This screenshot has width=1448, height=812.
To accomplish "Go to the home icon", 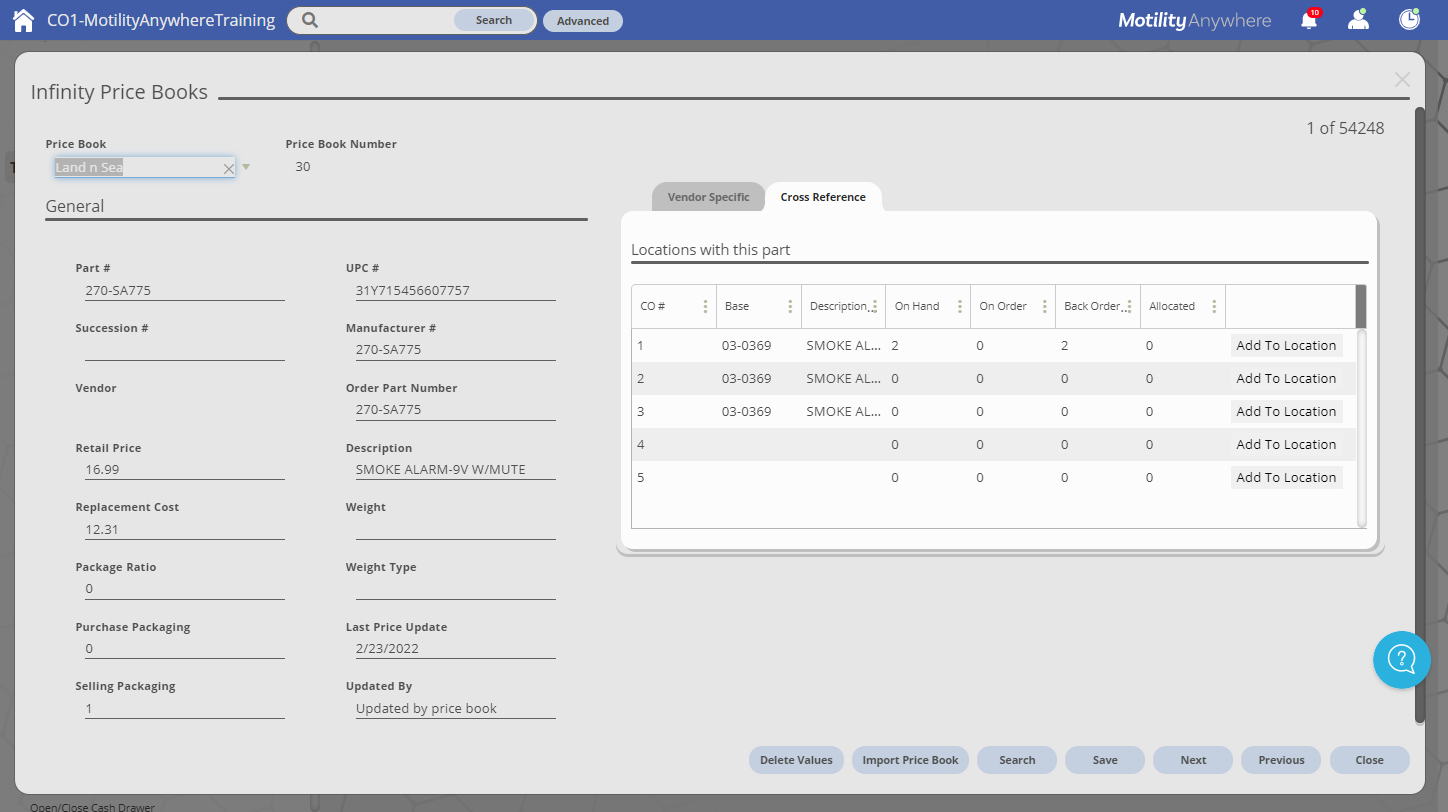I will (x=23, y=20).
